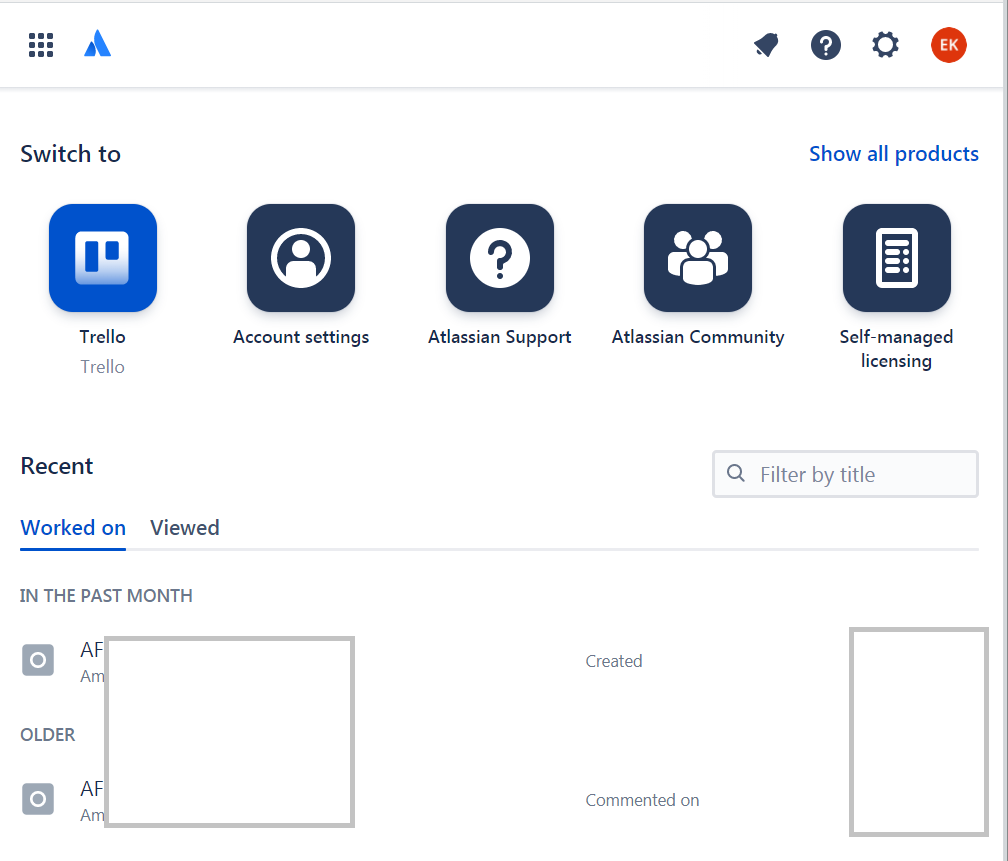Viewport: 1008px width, 861px height.
Task: Open the Self-managed licensing tile
Action: click(x=896, y=258)
